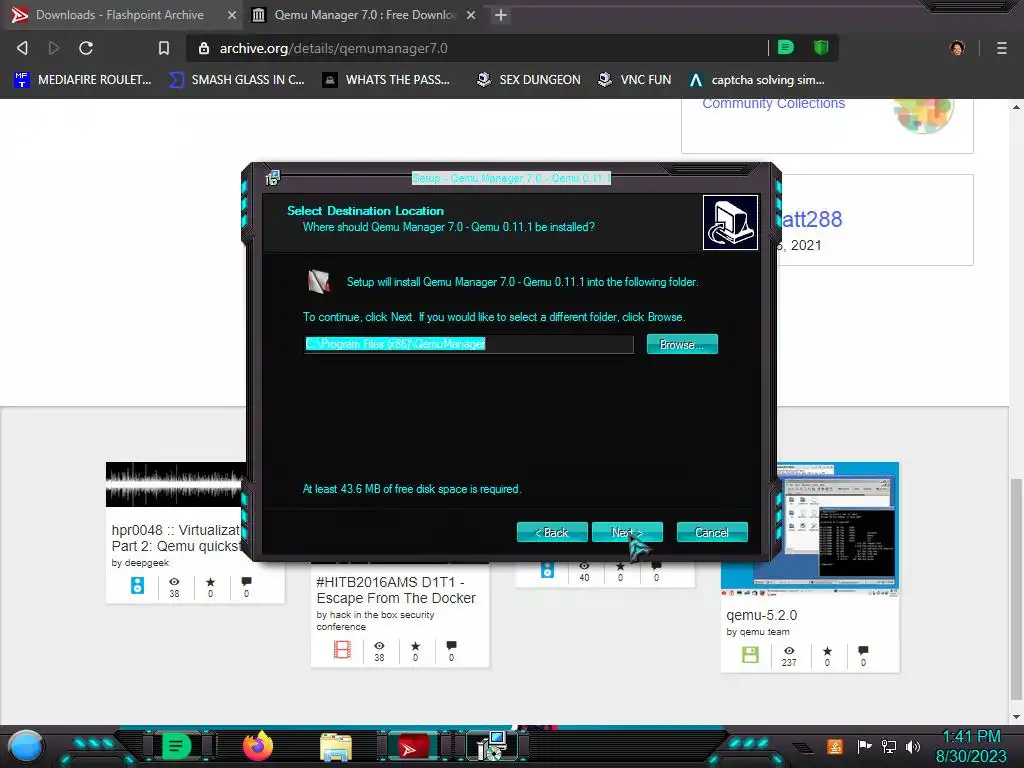The height and width of the screenshot is (768, 1024).
Task: Open the browser hamburger menu
Action: [x=1002, y=48]
